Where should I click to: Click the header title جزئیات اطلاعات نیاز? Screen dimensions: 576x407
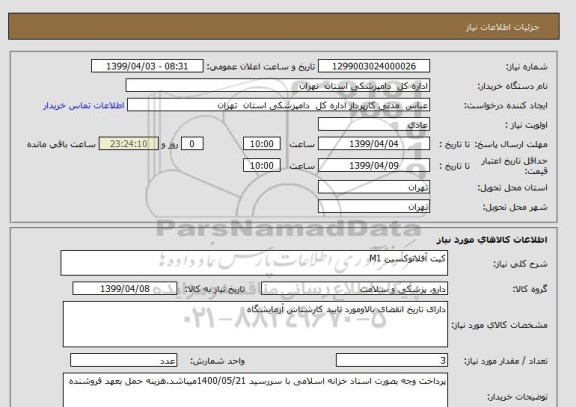pos(502,28)
